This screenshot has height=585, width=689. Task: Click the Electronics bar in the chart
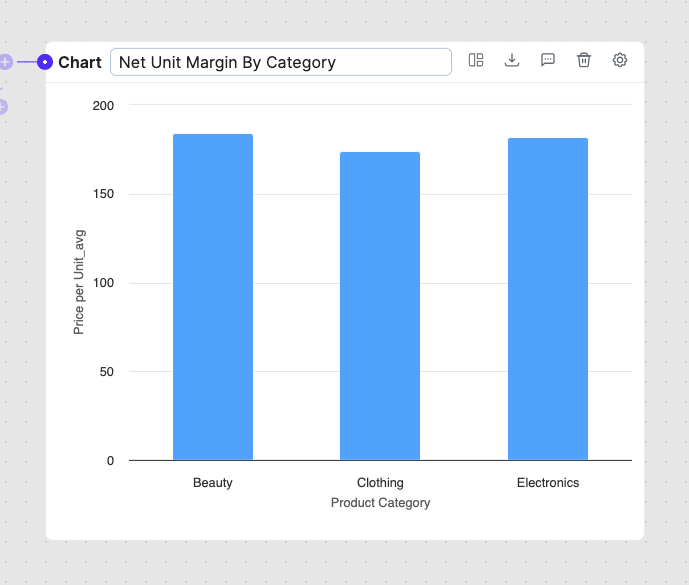[x=548, y=299]
